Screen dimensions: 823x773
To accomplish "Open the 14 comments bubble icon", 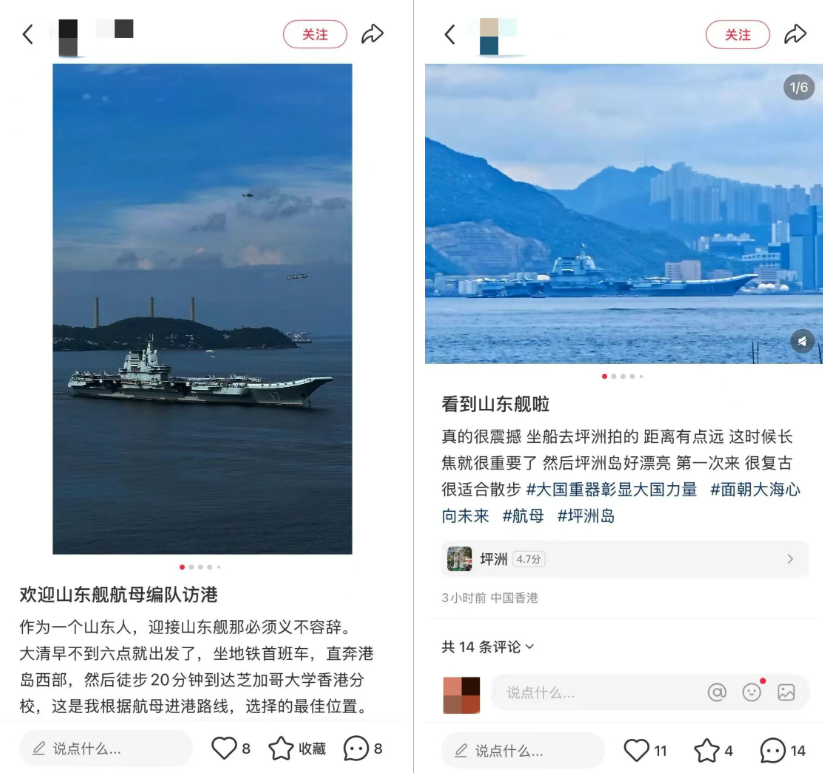I will 773,750.
